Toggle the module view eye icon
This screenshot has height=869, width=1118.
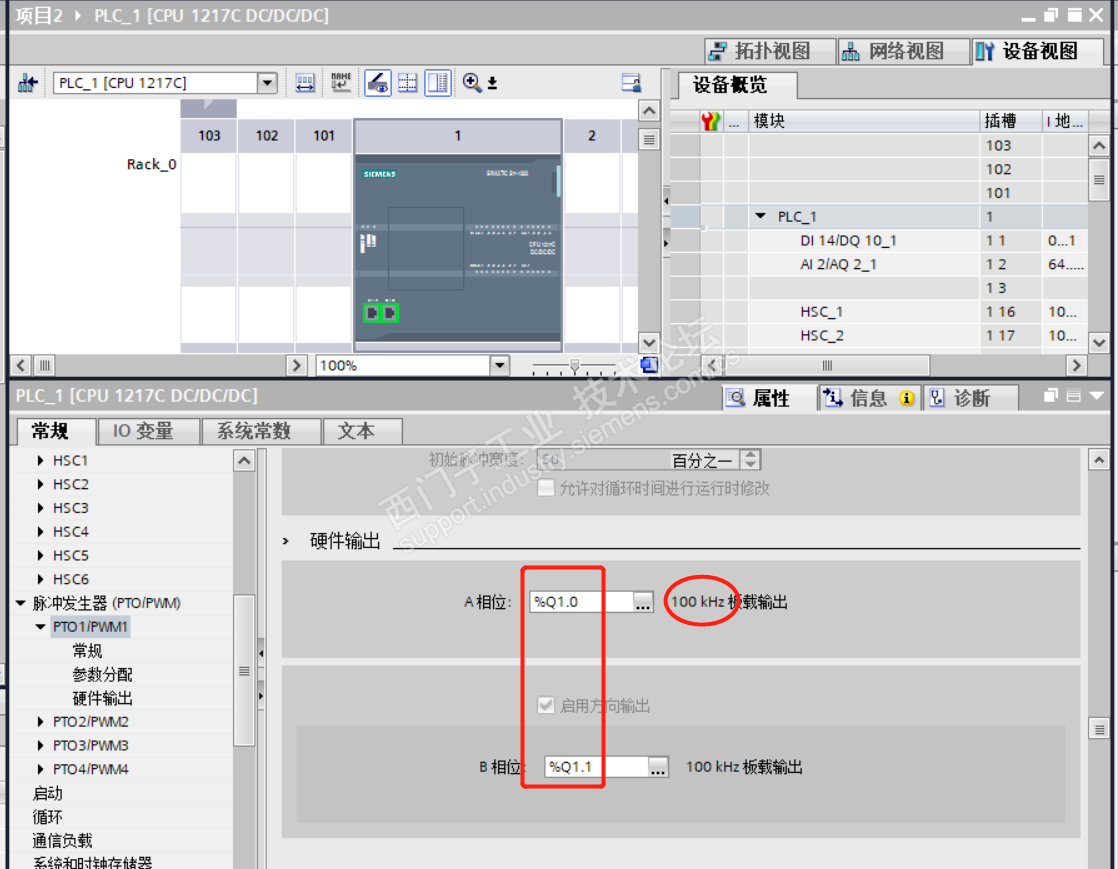[x=377, y=83]
